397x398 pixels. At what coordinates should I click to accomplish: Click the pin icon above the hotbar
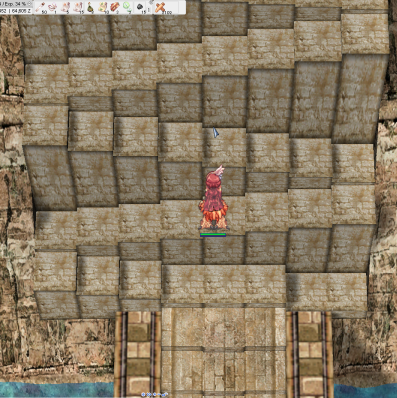pos(151,2)
